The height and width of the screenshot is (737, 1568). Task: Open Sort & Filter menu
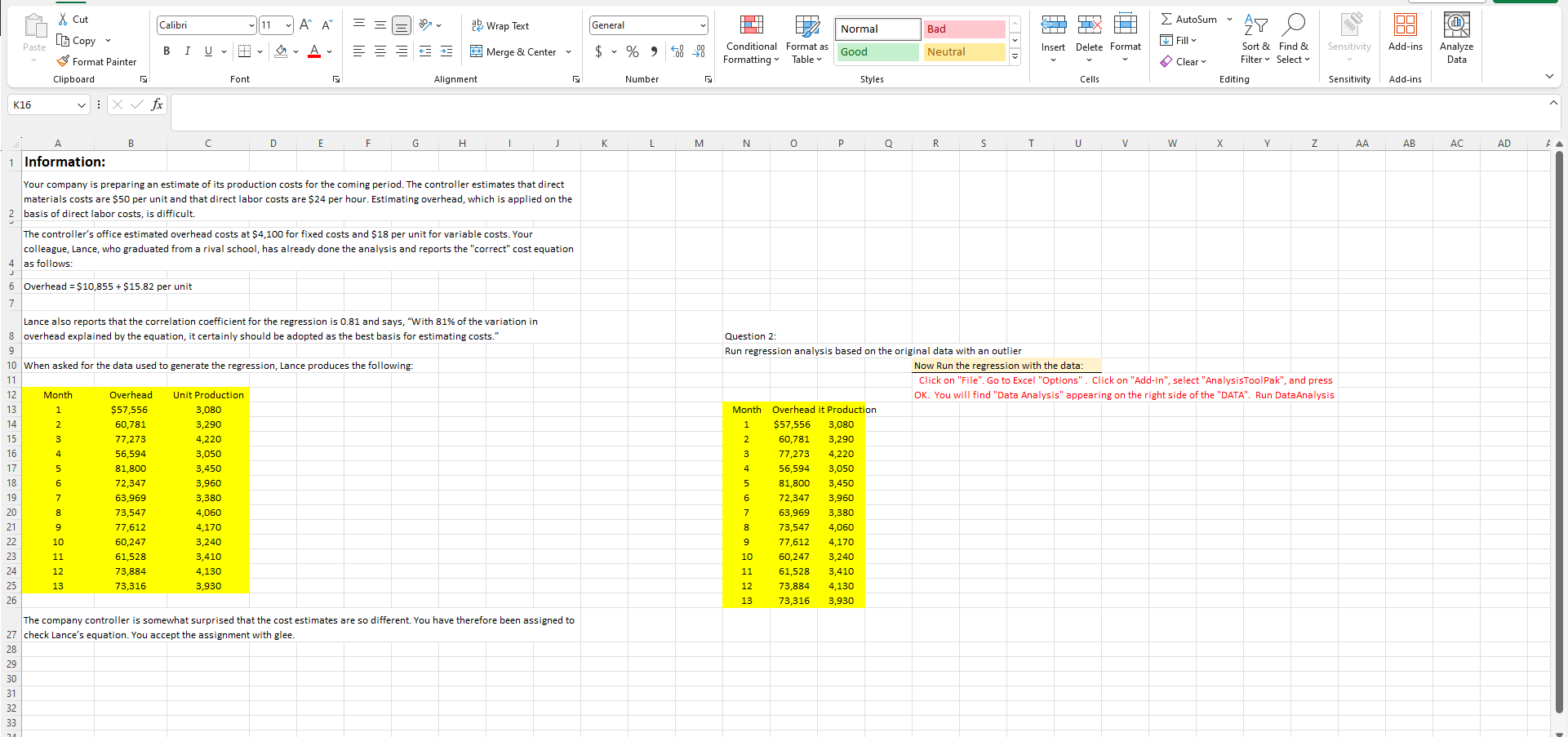1255,38
